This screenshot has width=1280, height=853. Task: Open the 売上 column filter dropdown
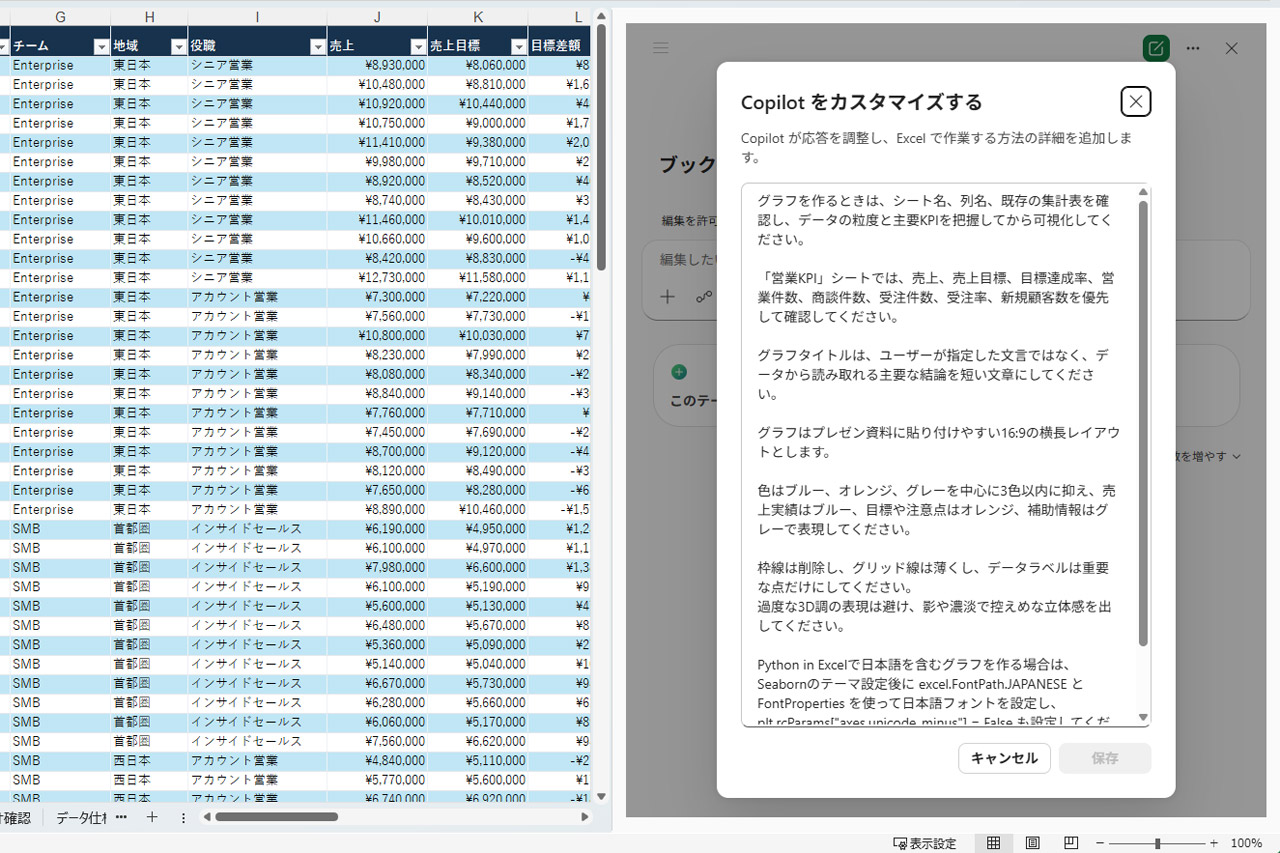click(417, 46)
